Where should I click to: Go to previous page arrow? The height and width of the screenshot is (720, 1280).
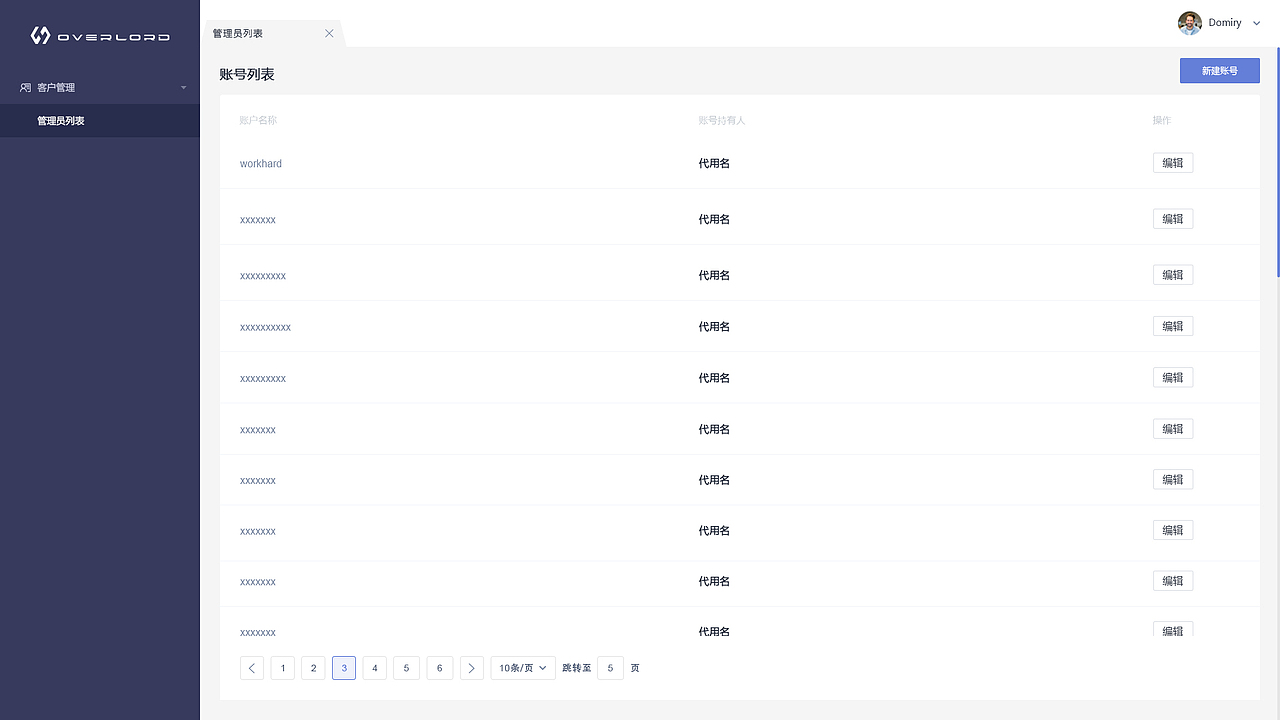point(252,668)
